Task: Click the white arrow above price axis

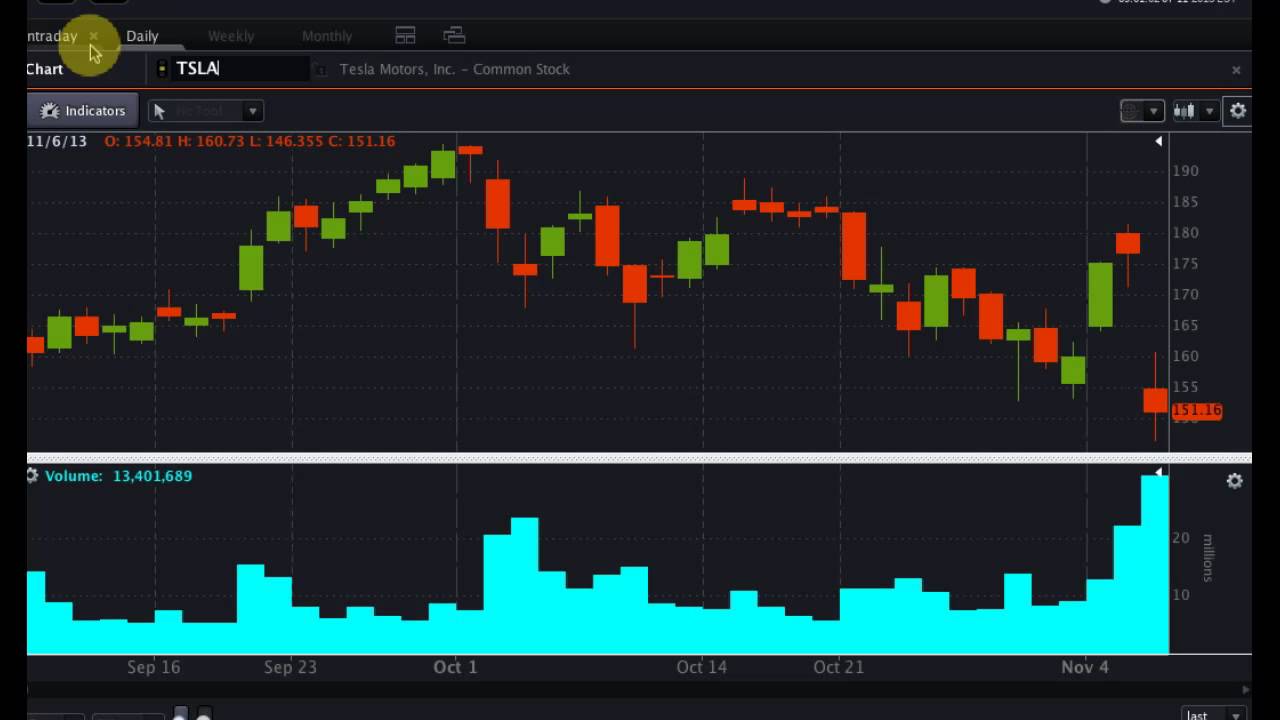Action: tap(1159, 142)
